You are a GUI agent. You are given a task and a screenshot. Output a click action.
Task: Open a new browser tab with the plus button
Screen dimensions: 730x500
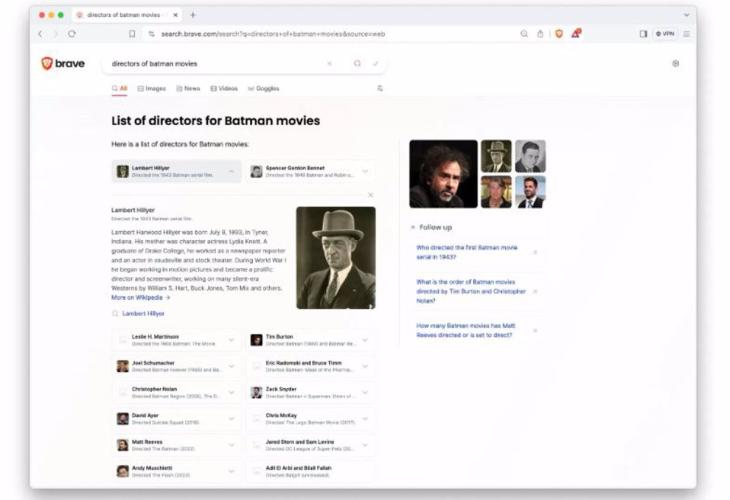pyautogui.click(x=193, y=15)
